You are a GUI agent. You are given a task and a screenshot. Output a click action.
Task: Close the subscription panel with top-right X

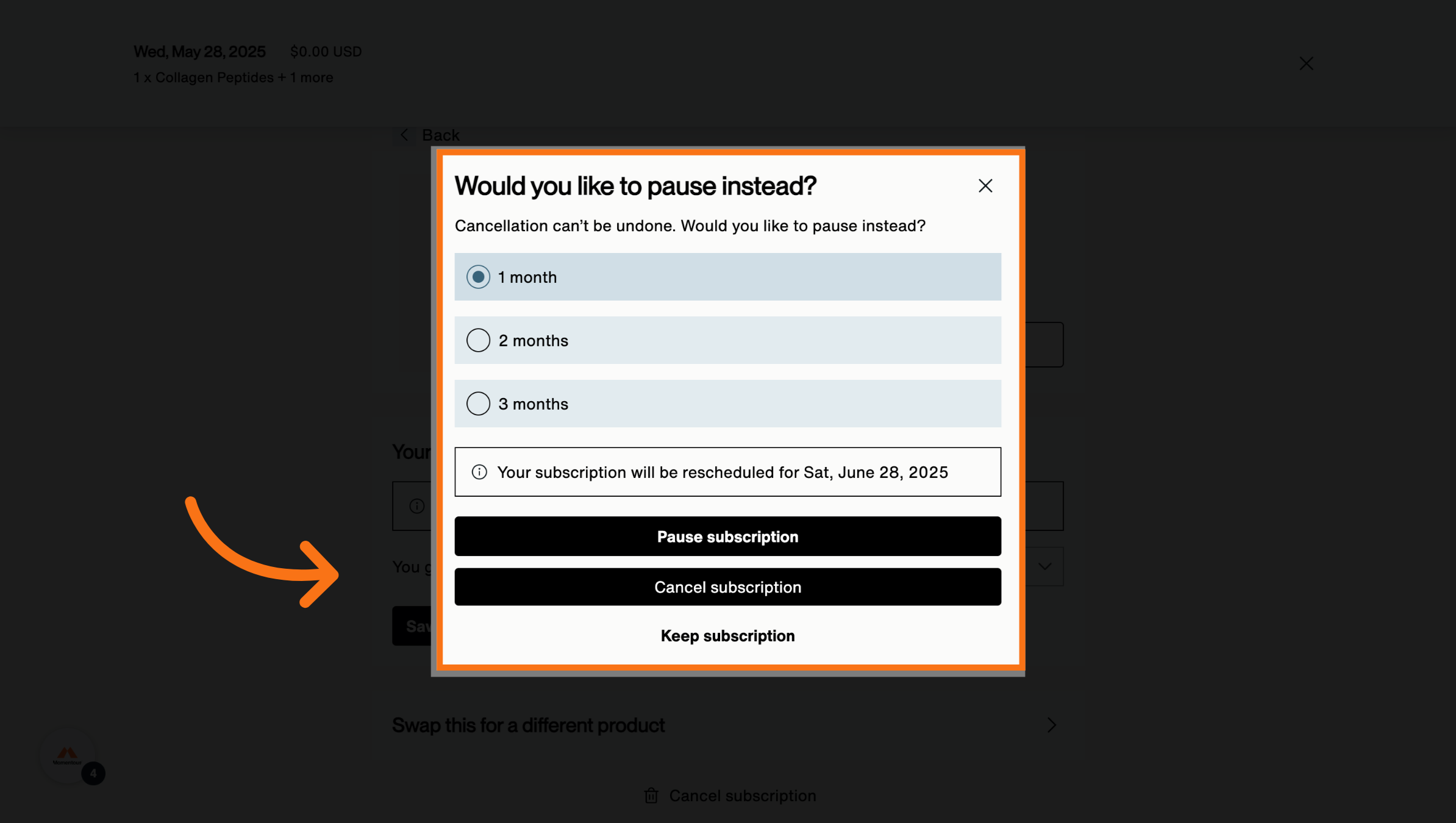(1306, 63)
